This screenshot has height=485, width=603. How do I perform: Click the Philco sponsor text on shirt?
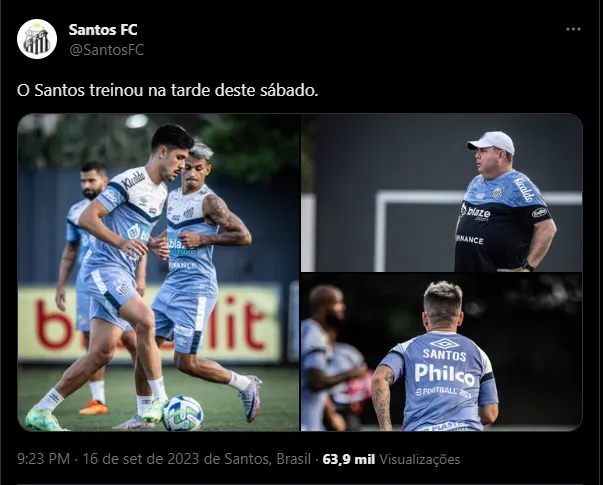click(x=445, y=374)
